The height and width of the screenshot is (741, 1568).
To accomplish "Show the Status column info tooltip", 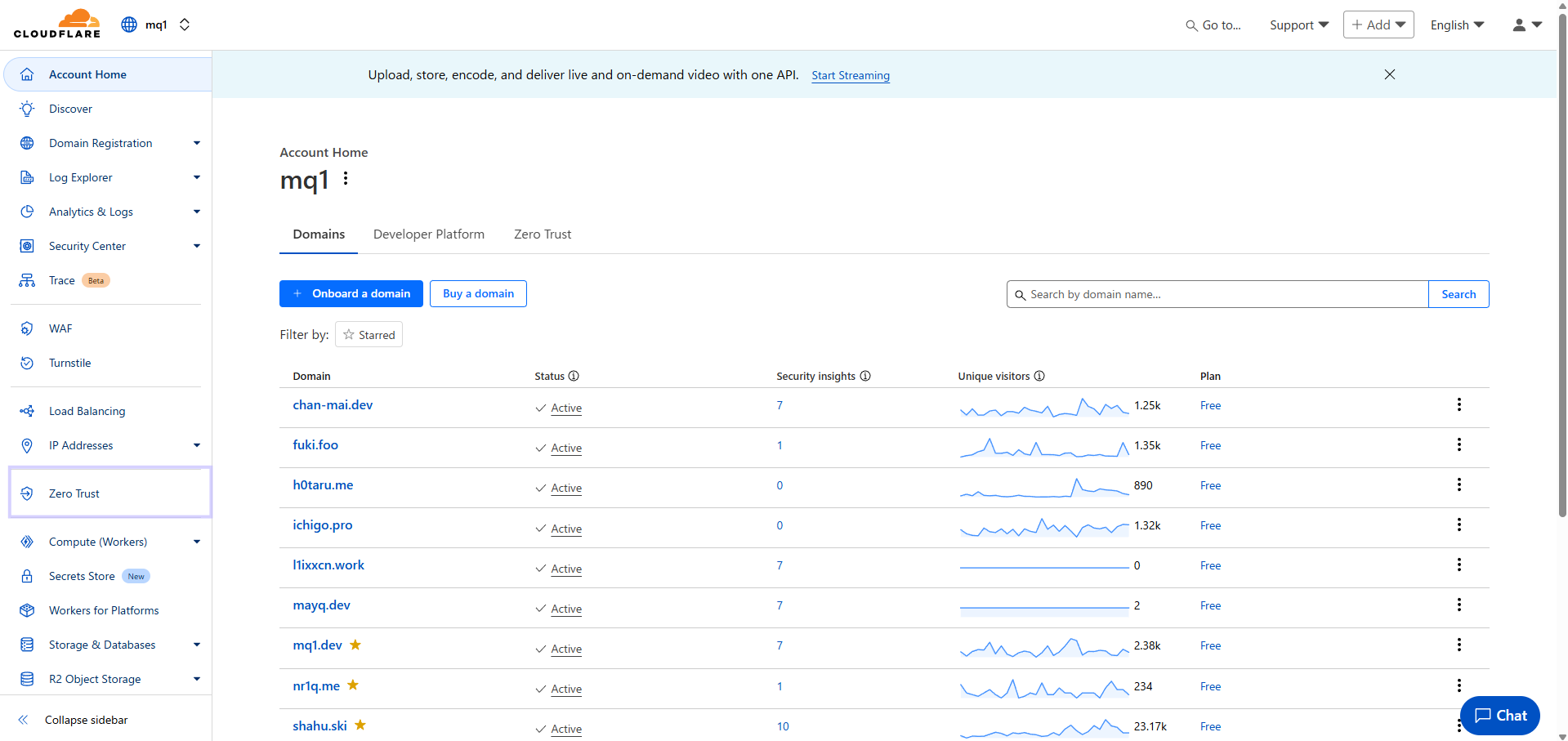I will (574, 376).
